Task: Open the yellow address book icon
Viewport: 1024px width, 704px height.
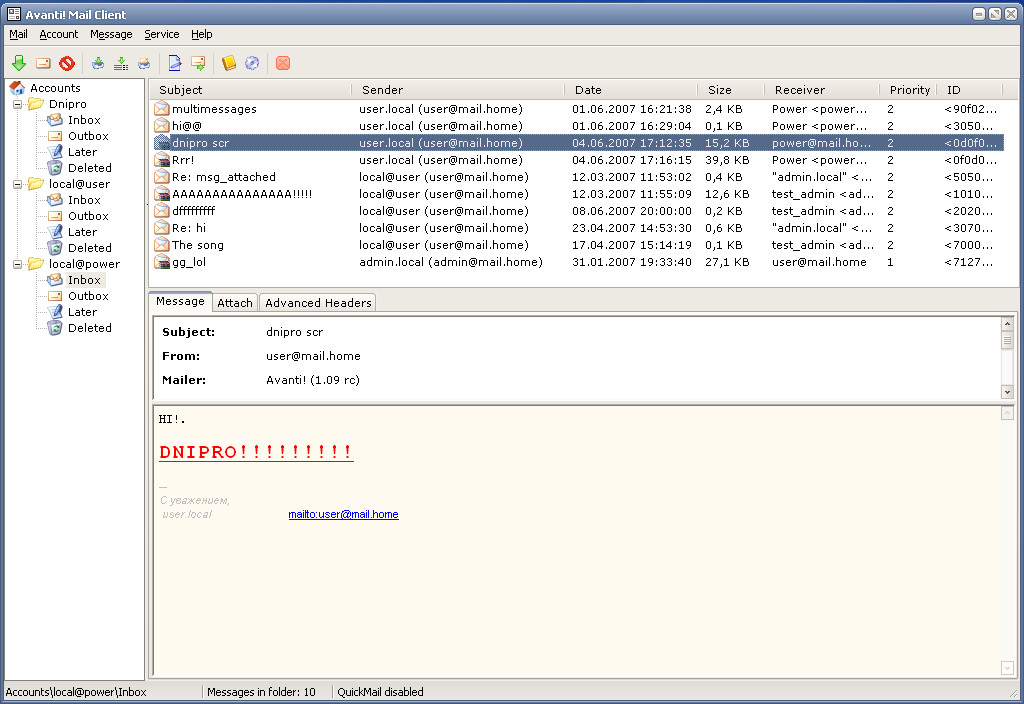Action: 229,63
